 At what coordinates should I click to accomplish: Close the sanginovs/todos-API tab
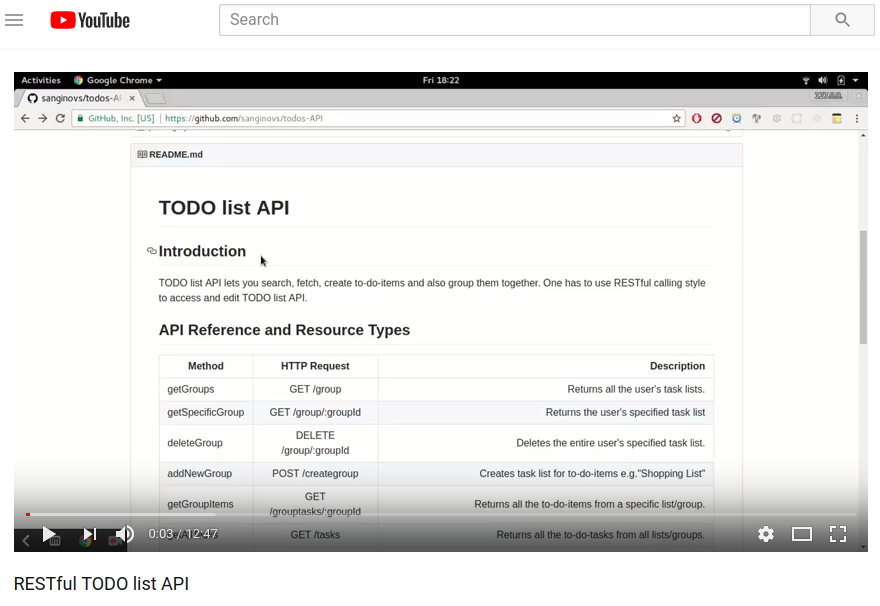pyautogui.click(x=132, y=98)
